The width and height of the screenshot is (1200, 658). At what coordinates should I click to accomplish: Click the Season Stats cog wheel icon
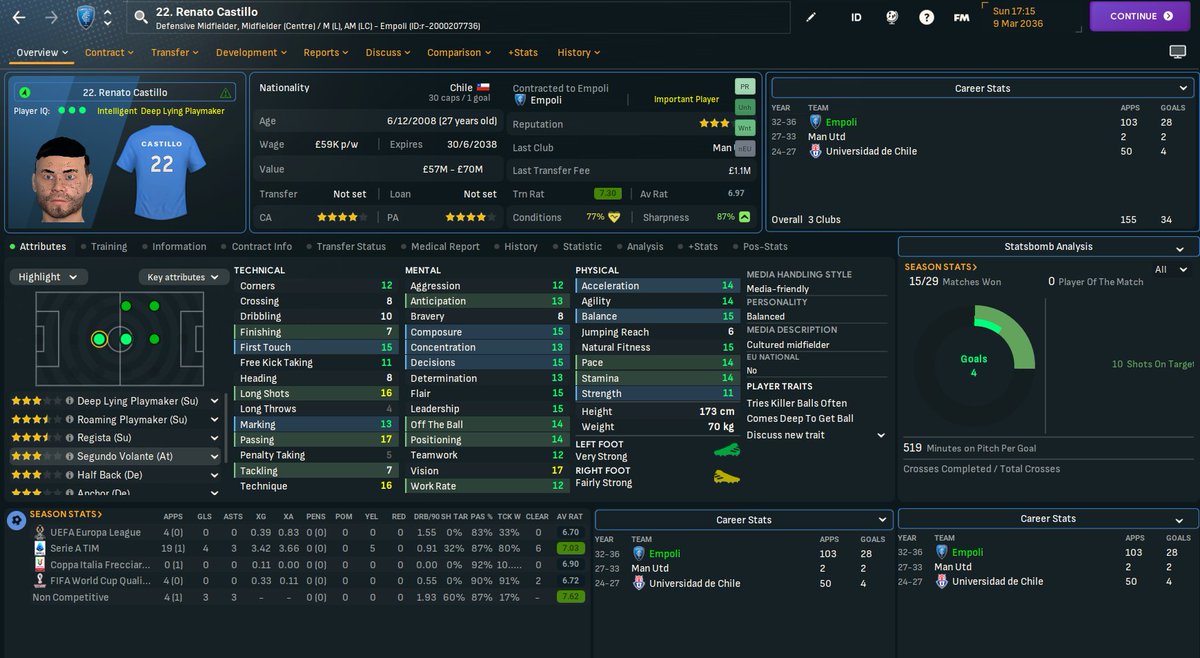(16, 520)
